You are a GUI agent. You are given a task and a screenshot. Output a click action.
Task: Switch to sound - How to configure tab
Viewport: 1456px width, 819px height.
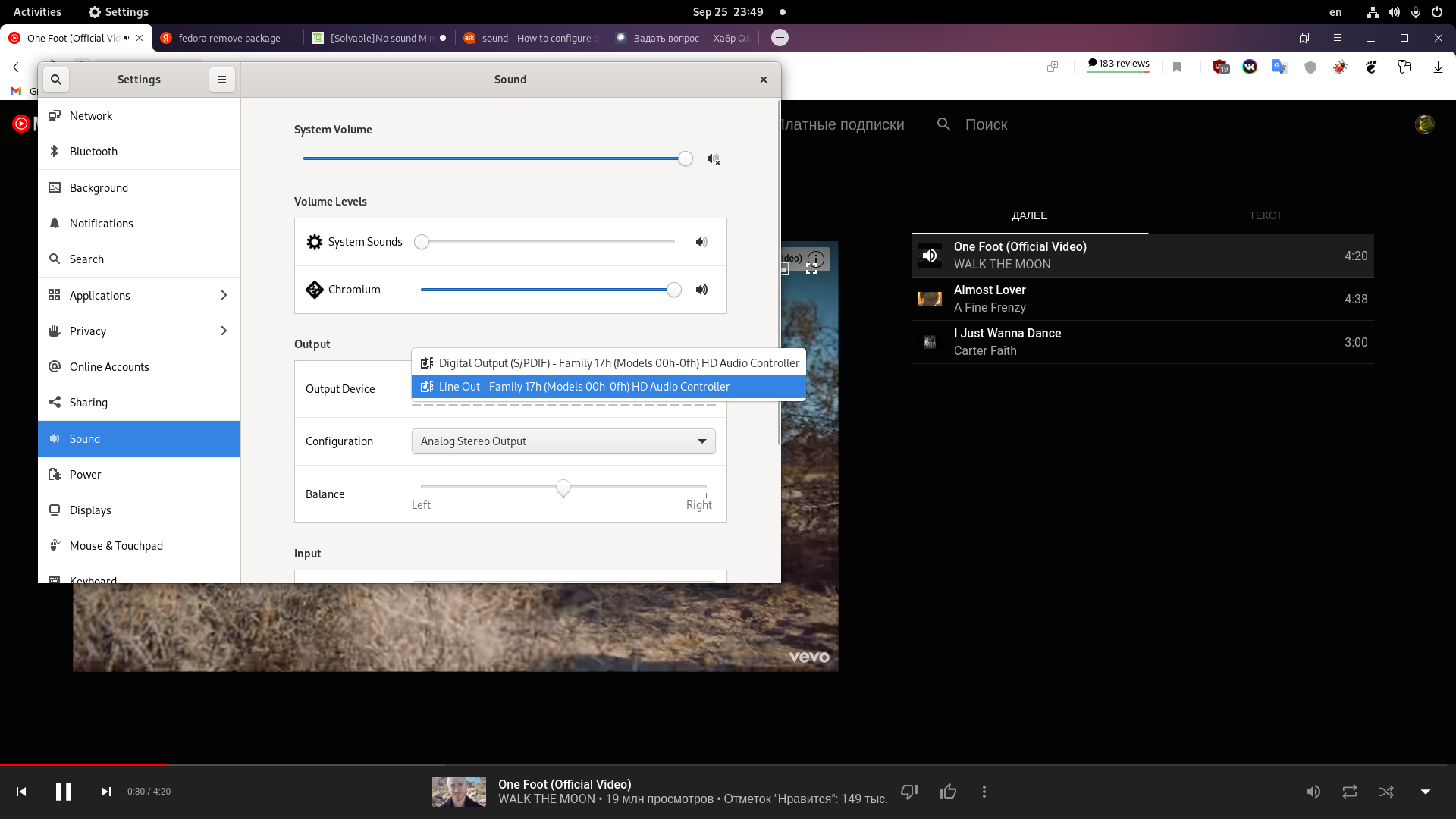pos(532,38)
